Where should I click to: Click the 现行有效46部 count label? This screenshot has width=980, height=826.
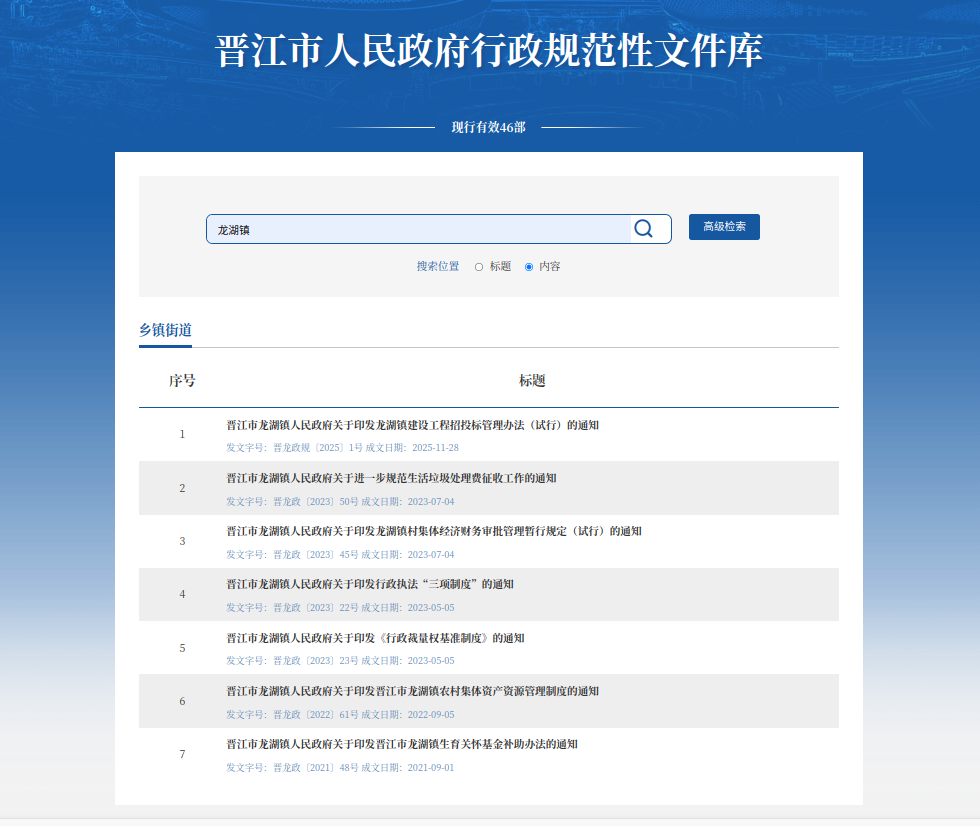point(488,127)
